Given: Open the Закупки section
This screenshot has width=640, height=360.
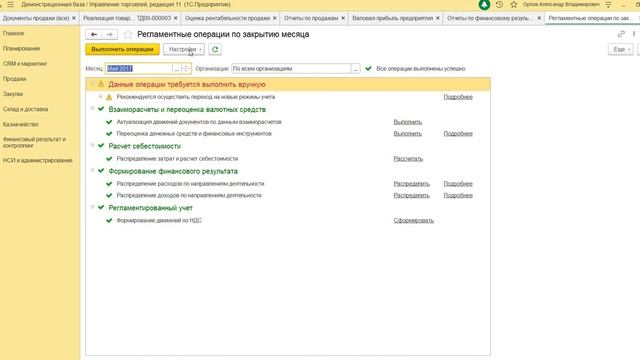Looking at the screenshot, I should (x=13, y=94).
